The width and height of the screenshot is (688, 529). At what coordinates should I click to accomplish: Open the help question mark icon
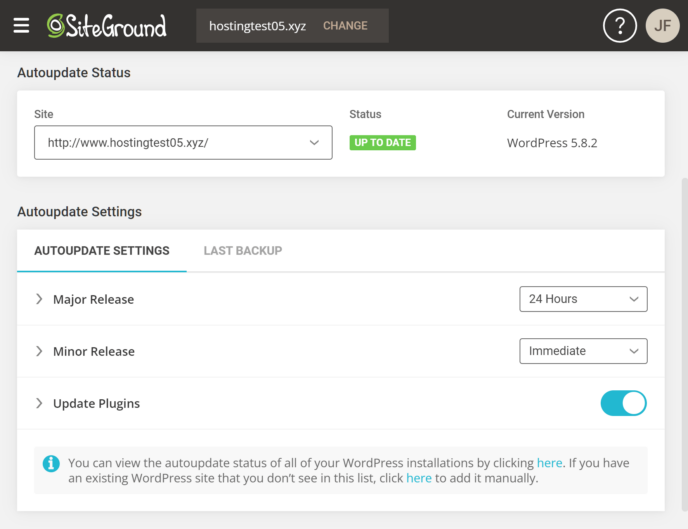(x=620, y=26)
